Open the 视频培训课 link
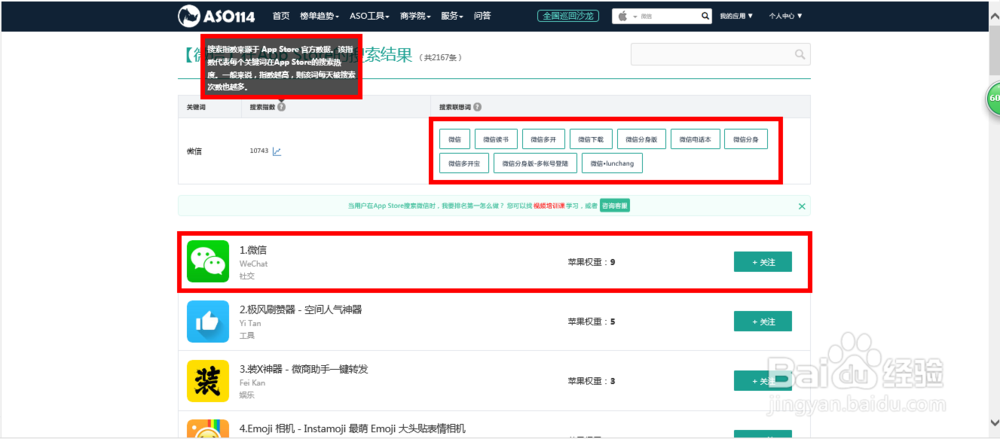Image resolution: width=1000 pixels, height=439 pixels. click(548, 206)
